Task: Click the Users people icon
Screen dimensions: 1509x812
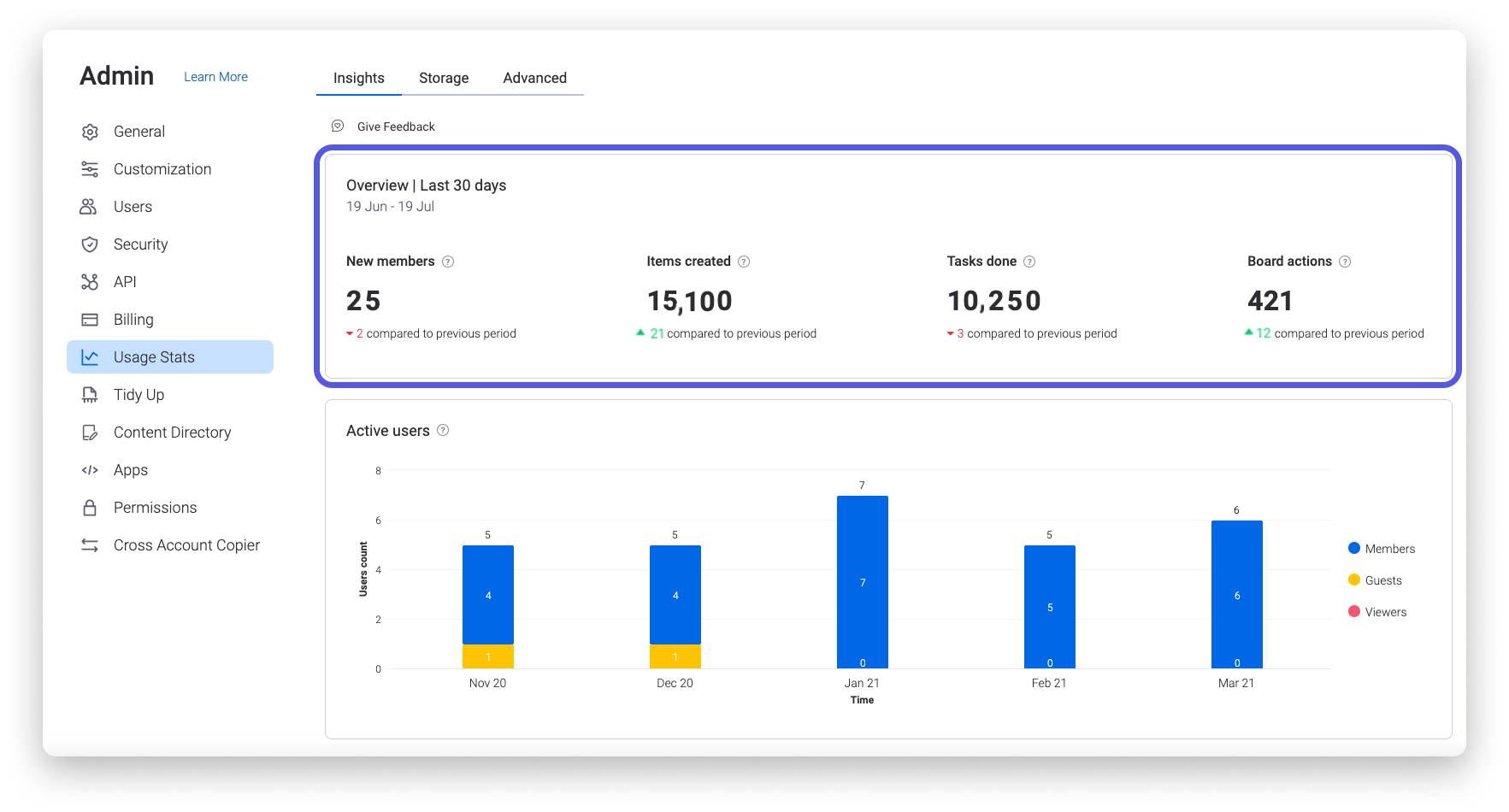Action: 89,207
